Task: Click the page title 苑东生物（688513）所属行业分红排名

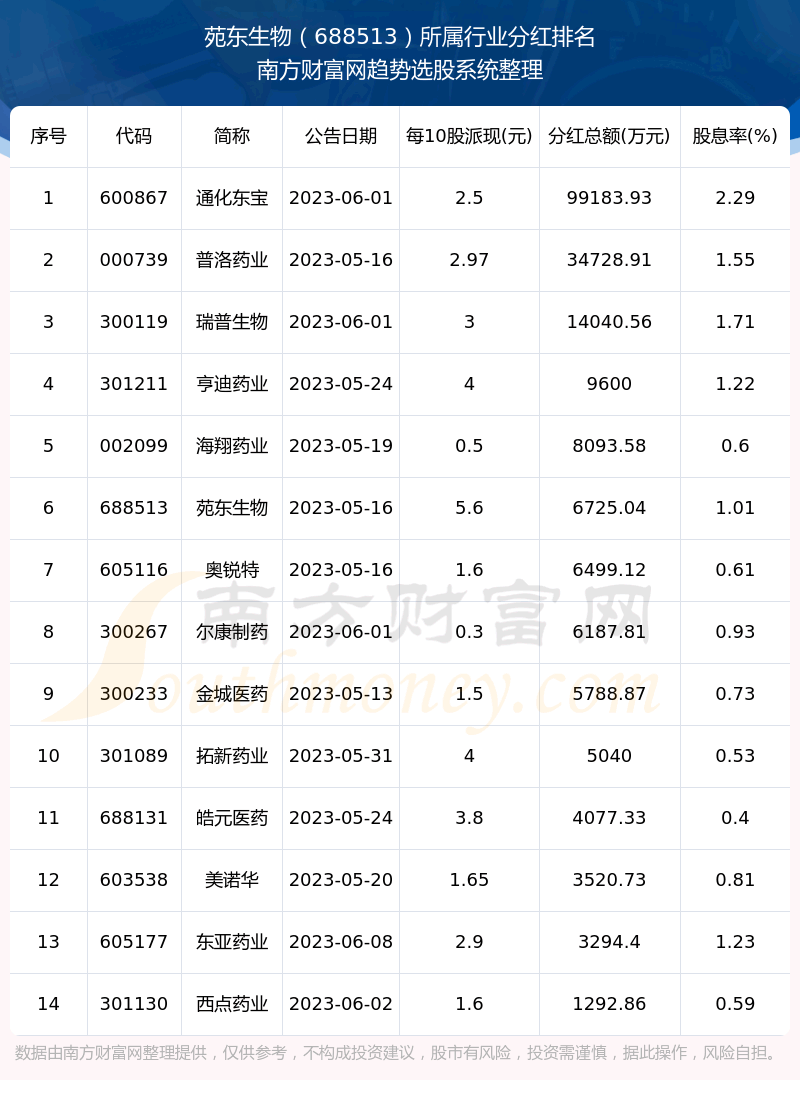Action: pyautogui.click(x=400, y=38)
